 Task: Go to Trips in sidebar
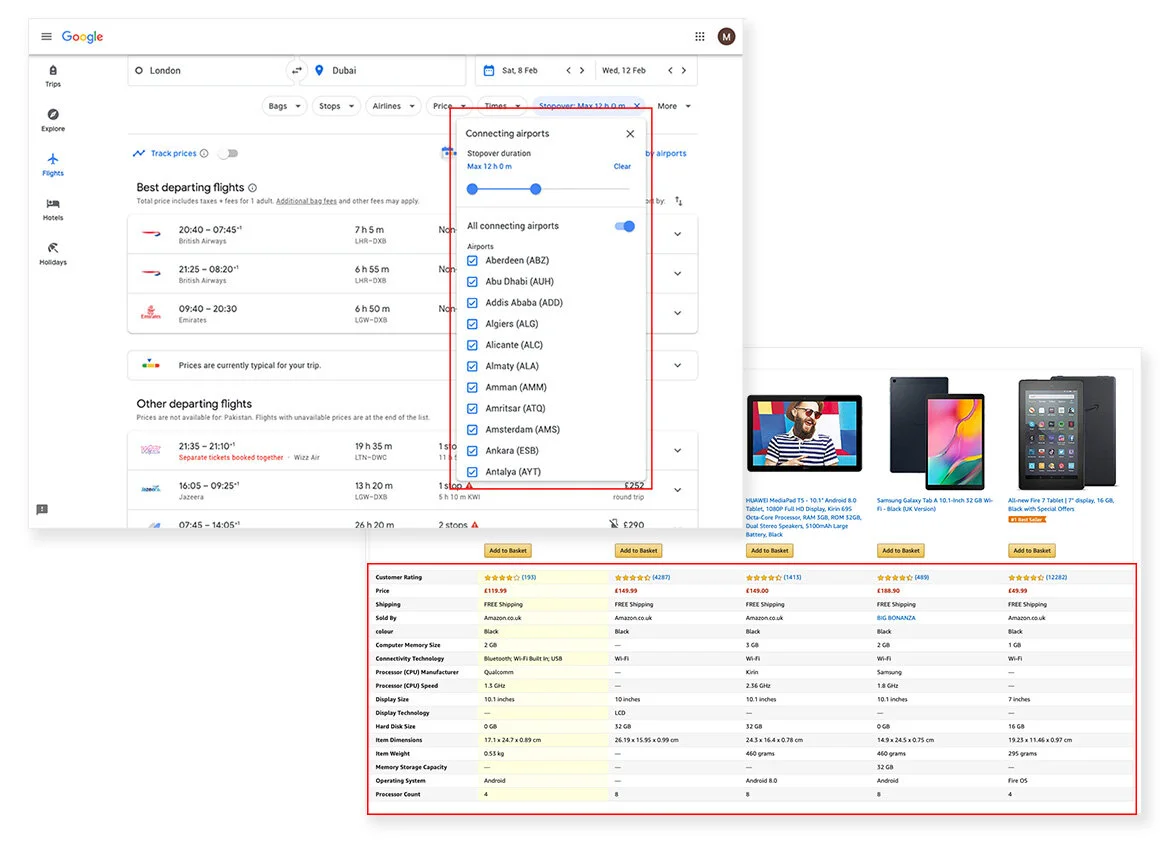coord(53,76)
